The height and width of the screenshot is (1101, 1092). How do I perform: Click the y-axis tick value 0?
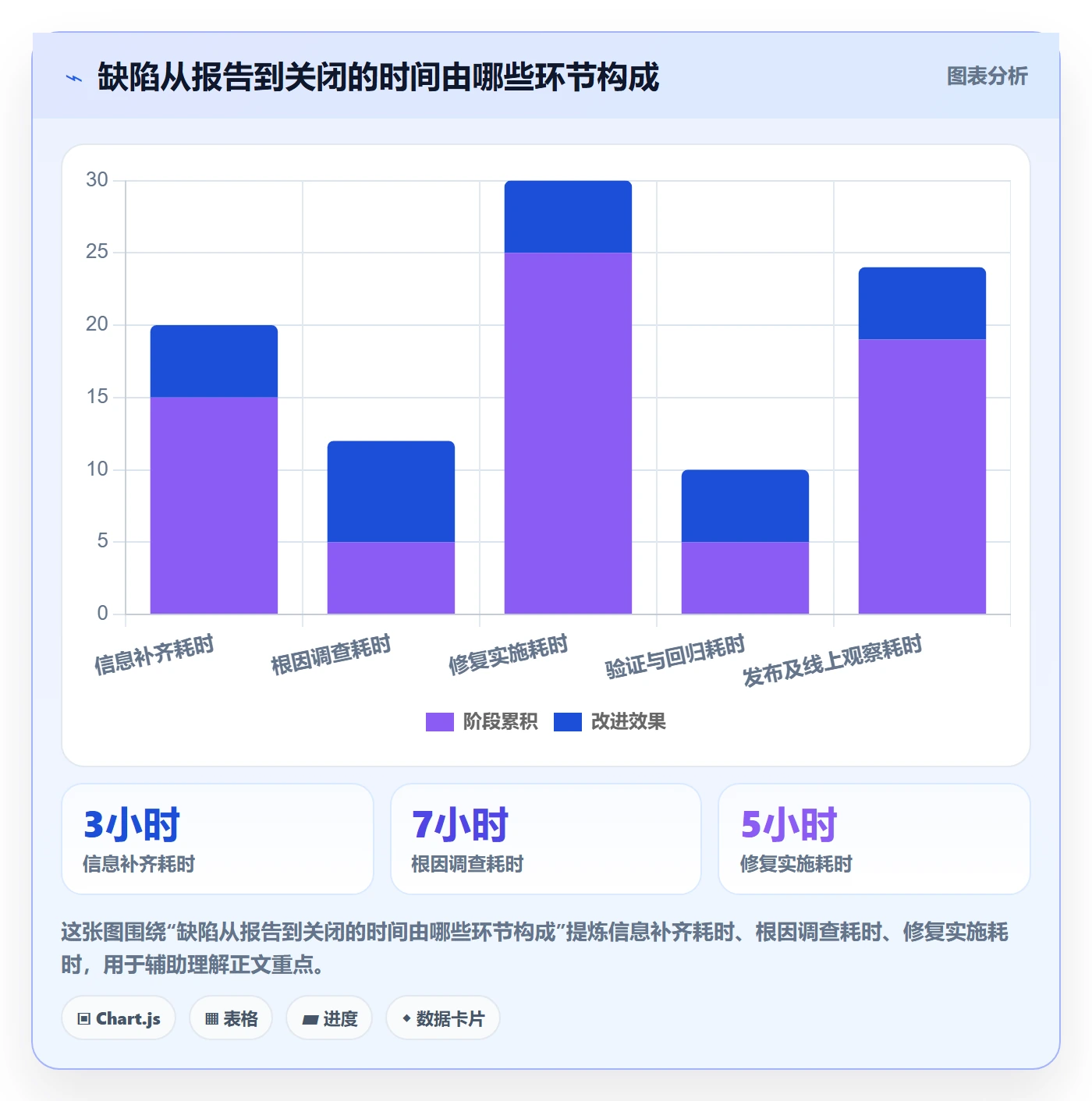102,614
